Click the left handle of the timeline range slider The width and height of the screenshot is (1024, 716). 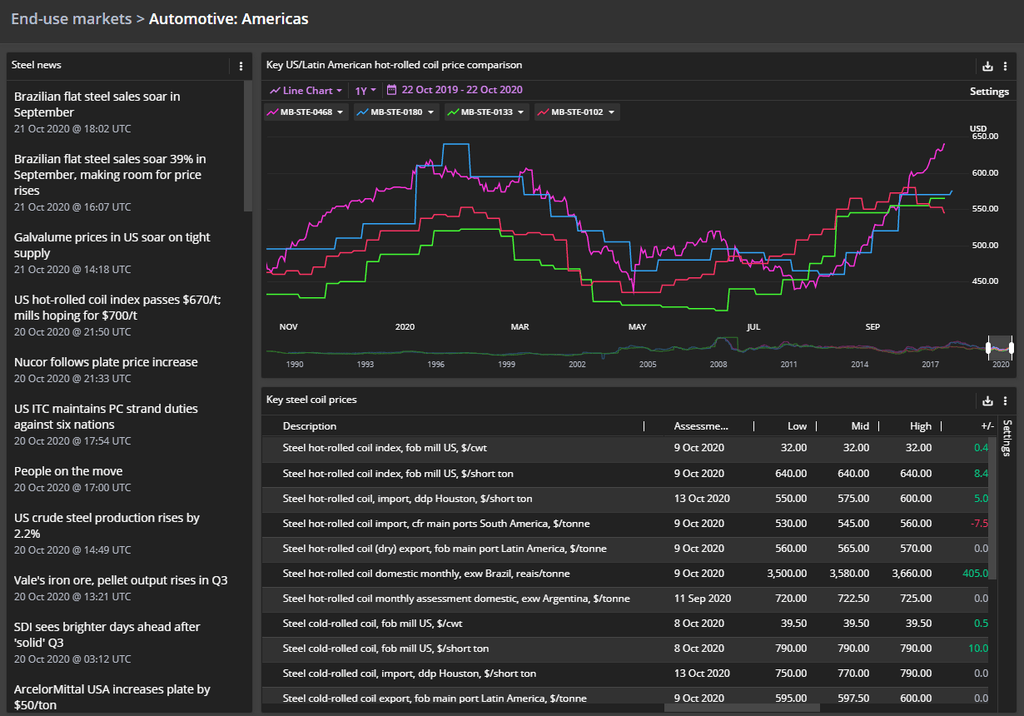coord(988,348)
